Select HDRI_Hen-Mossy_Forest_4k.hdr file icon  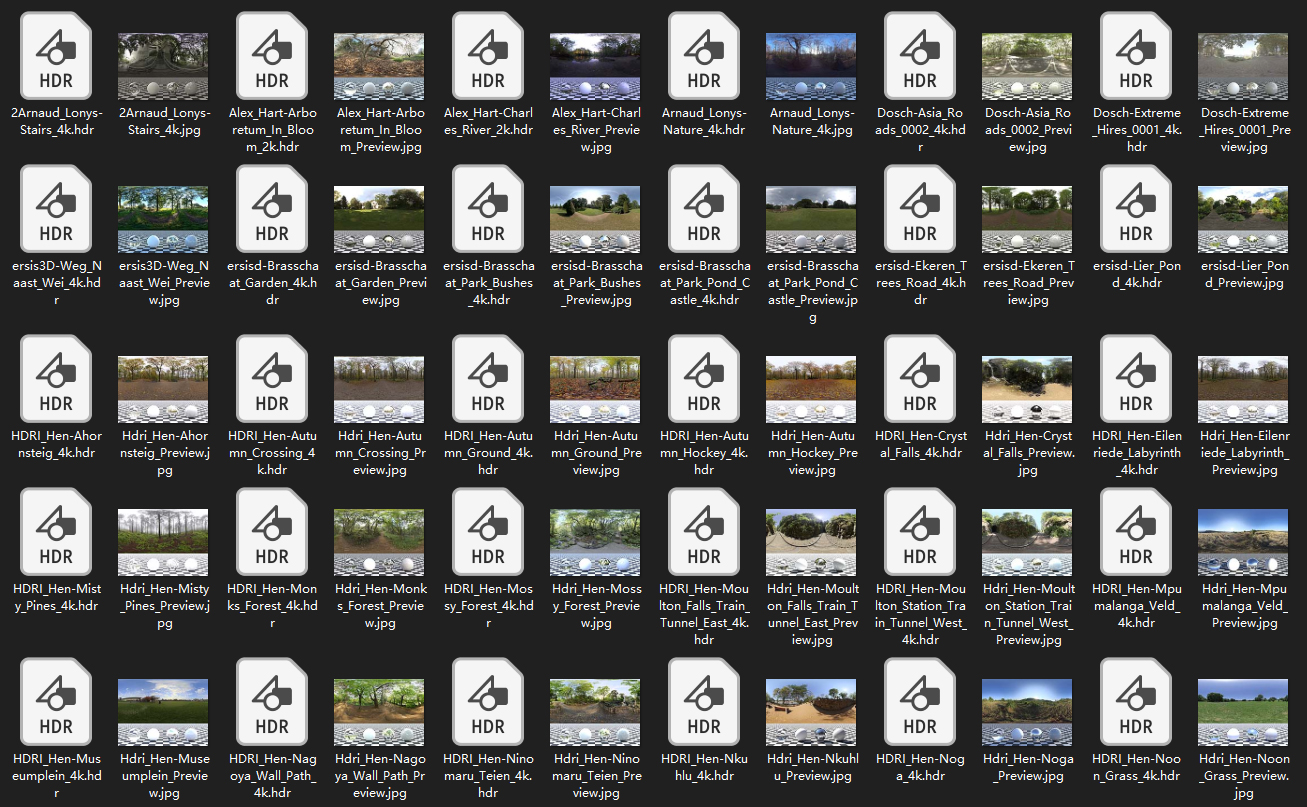[488, 533]
